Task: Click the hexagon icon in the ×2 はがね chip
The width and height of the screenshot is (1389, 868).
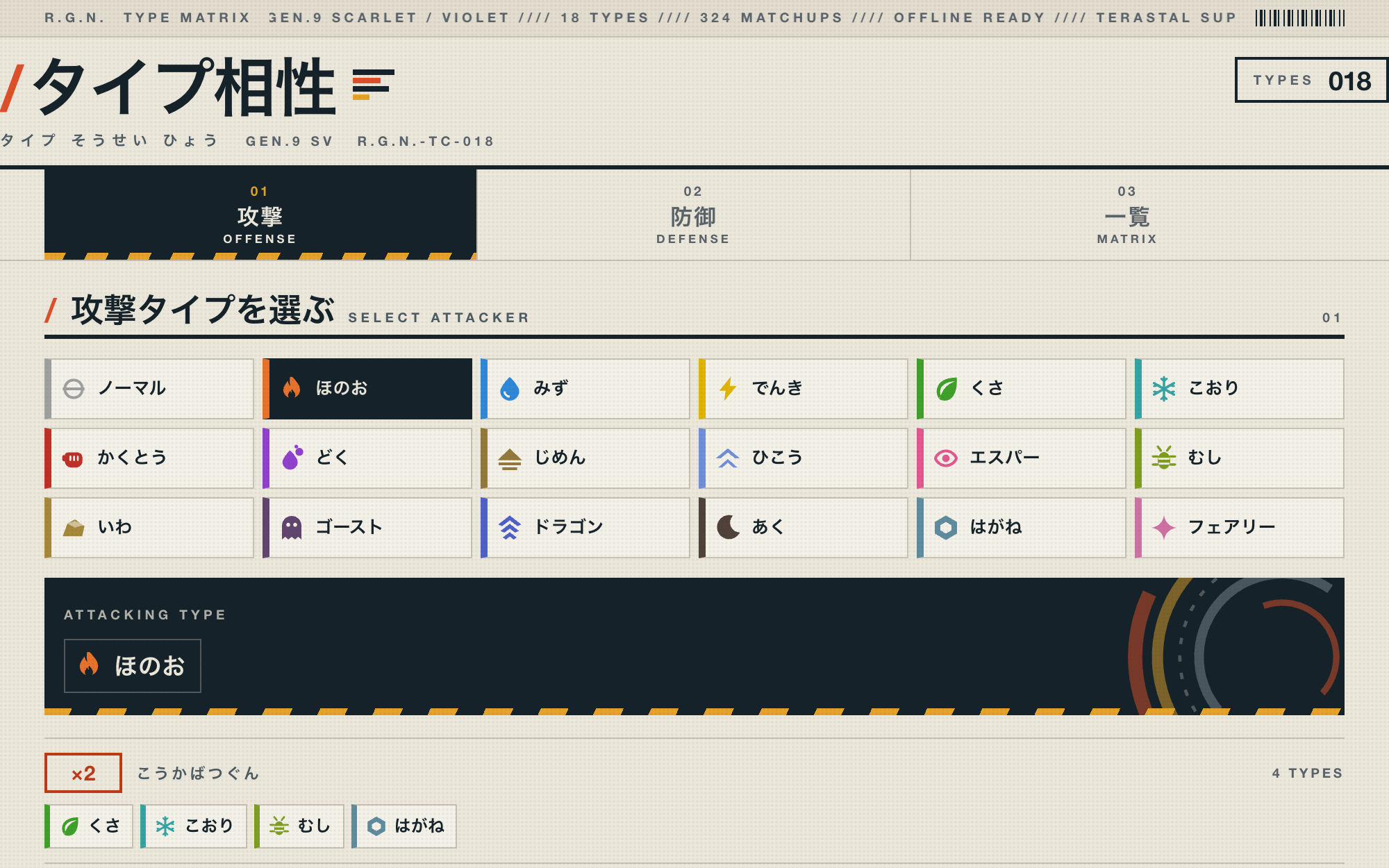Action: point(376,826)
